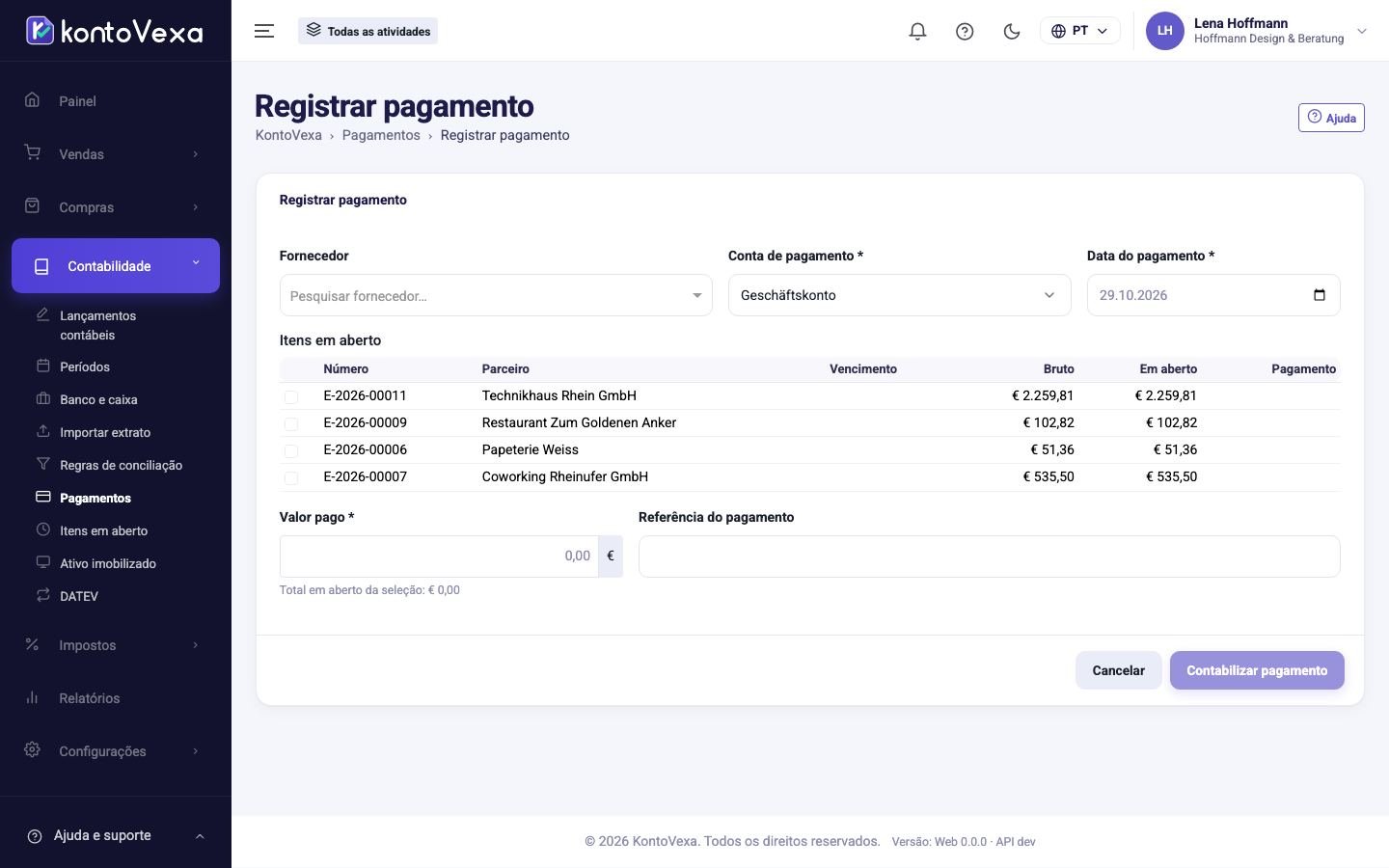Expand the Compras submenu chevron
Image resolution: width=1389 pixels, height=868 pixels.
coord(195,207)
